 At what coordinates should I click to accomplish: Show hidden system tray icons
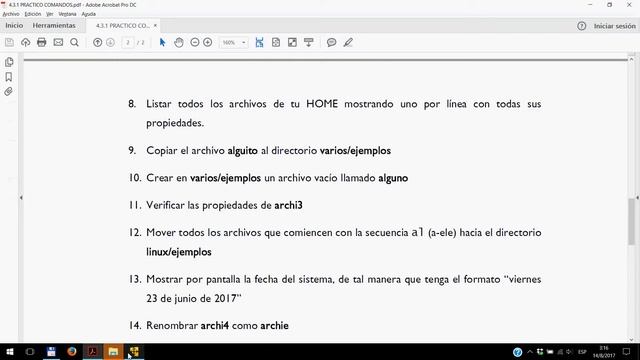pos(529,352)
